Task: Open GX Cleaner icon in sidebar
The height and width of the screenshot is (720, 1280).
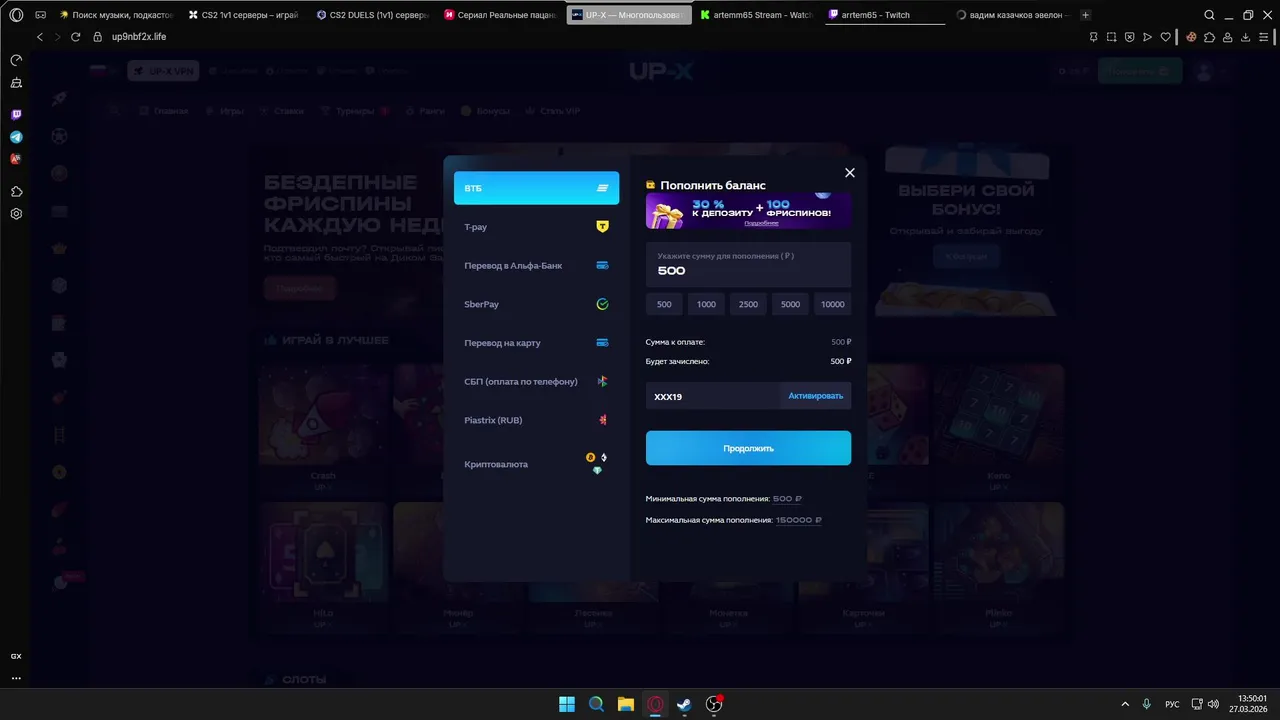Action: (x=16, y=83)
